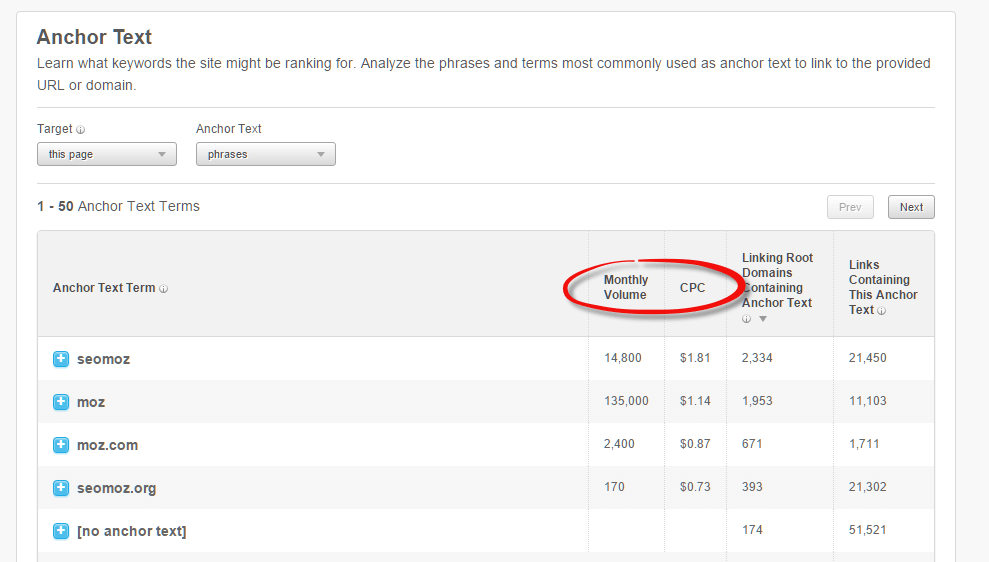Click linking root domains value 393
The image size is (989, 562).
click(752, 486)
